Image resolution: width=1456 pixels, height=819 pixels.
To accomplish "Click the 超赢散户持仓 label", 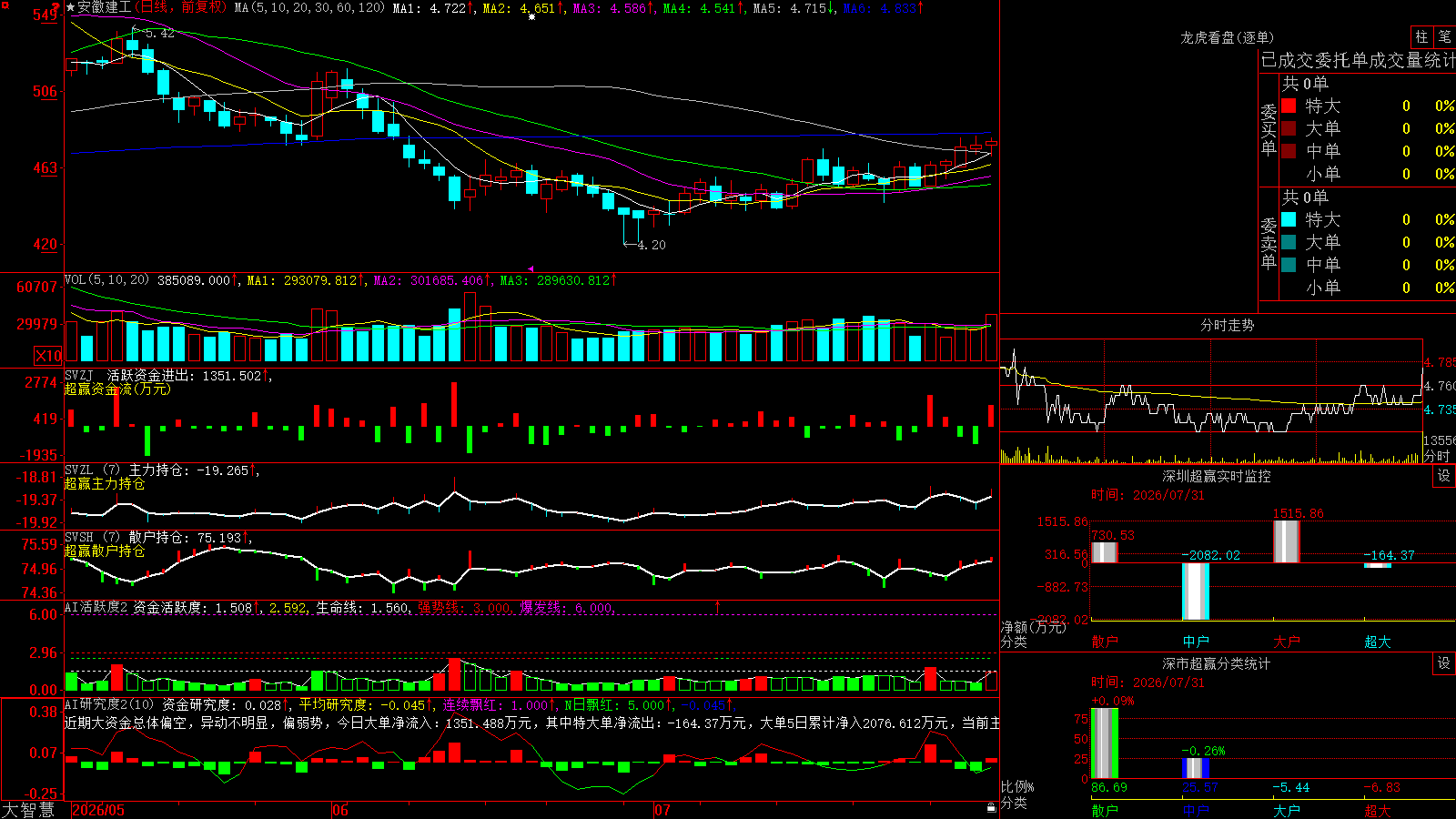I will 105,551.
